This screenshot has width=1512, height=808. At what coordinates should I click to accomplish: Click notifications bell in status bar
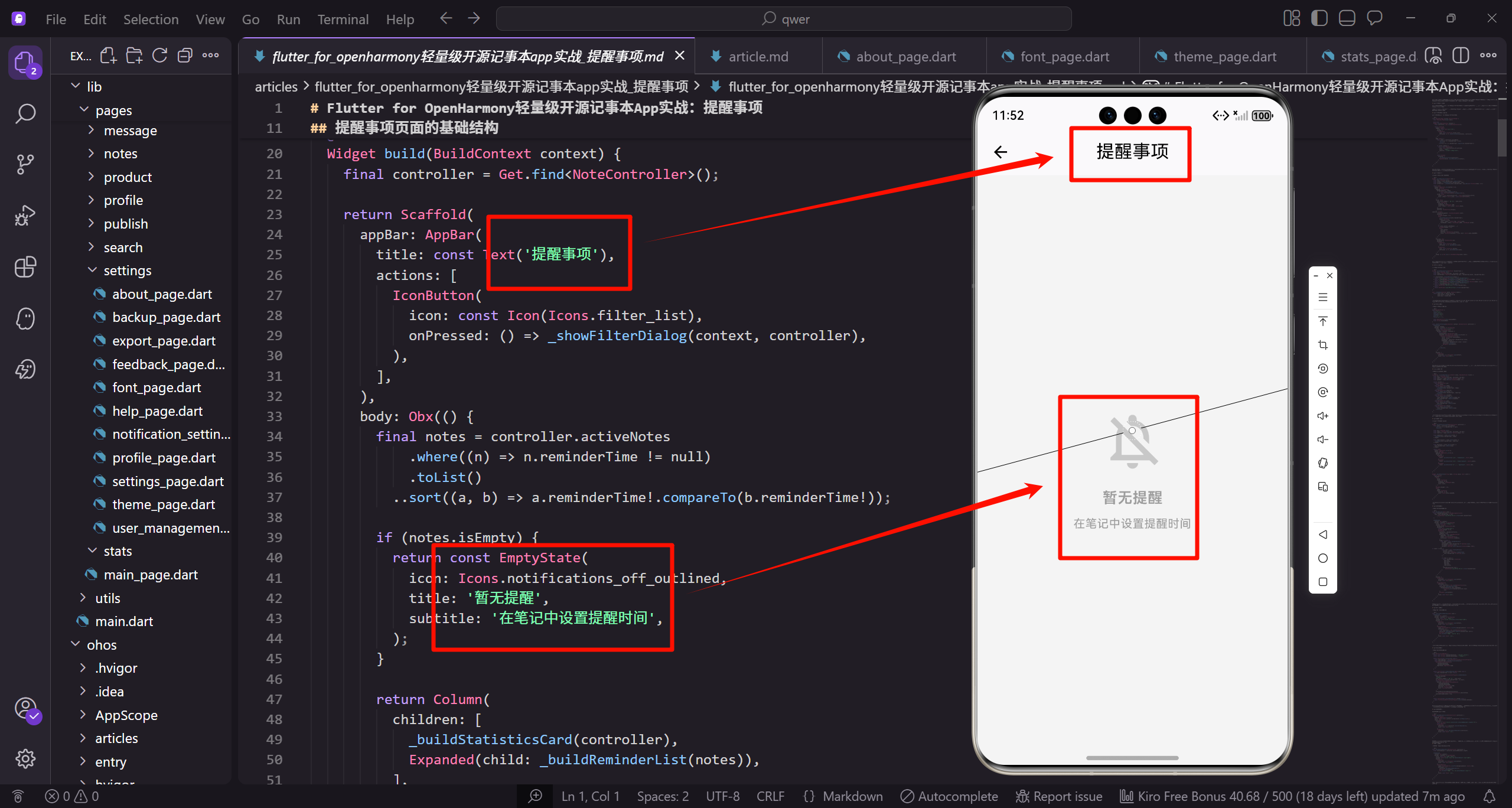click(1490, 796)
